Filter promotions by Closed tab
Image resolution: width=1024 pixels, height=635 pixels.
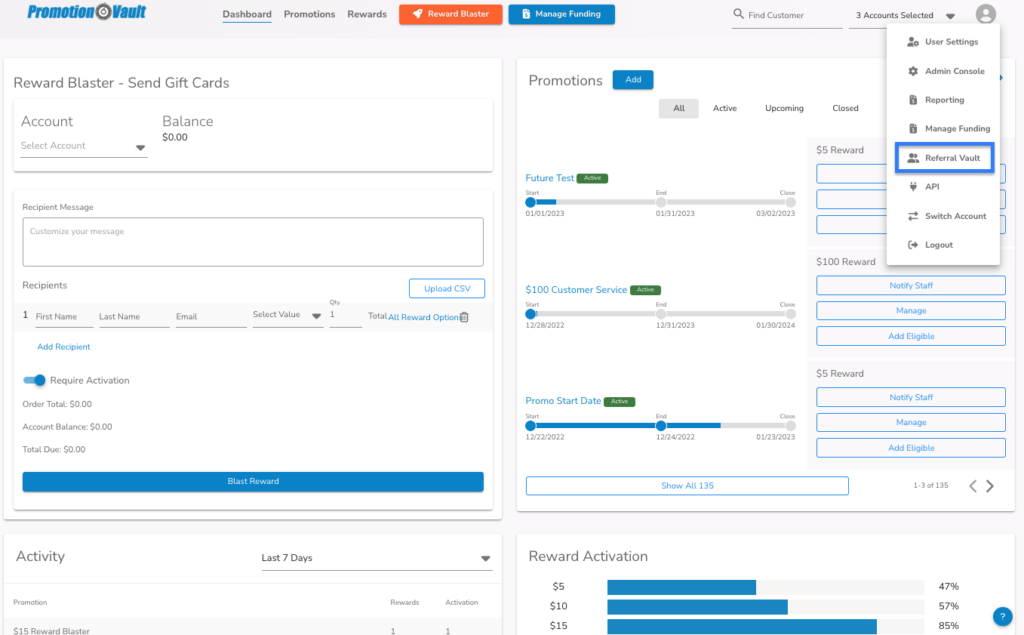coord(845,108)
